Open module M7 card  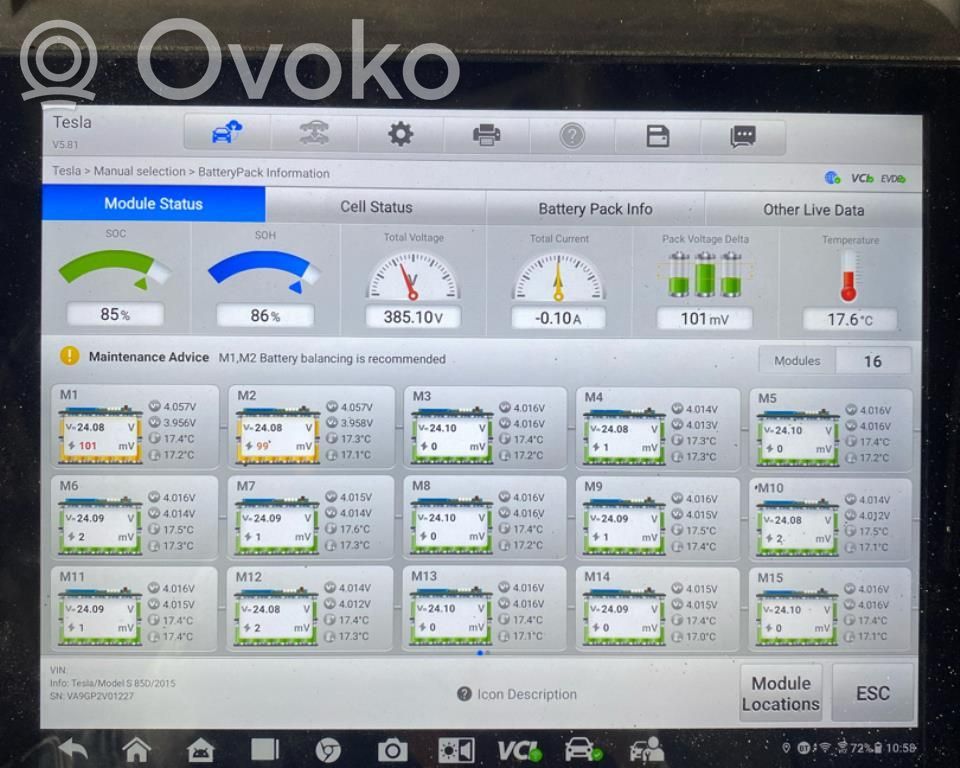click(x=310, y=518)
